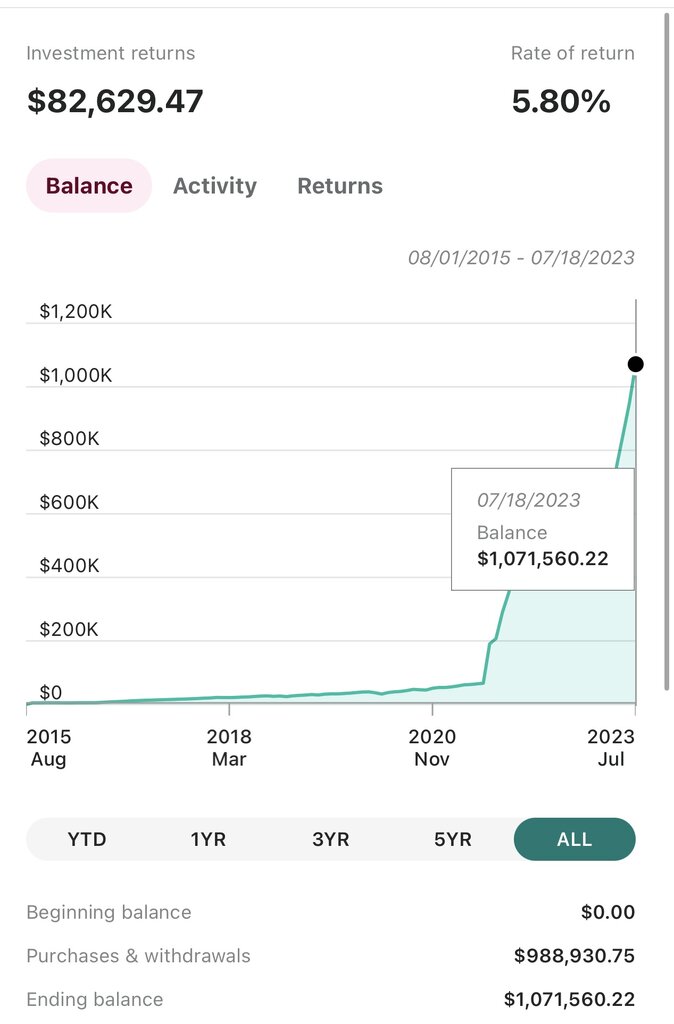Select the YTD time range
This screenshot has height=1024, width=674.
click(87, 839)
